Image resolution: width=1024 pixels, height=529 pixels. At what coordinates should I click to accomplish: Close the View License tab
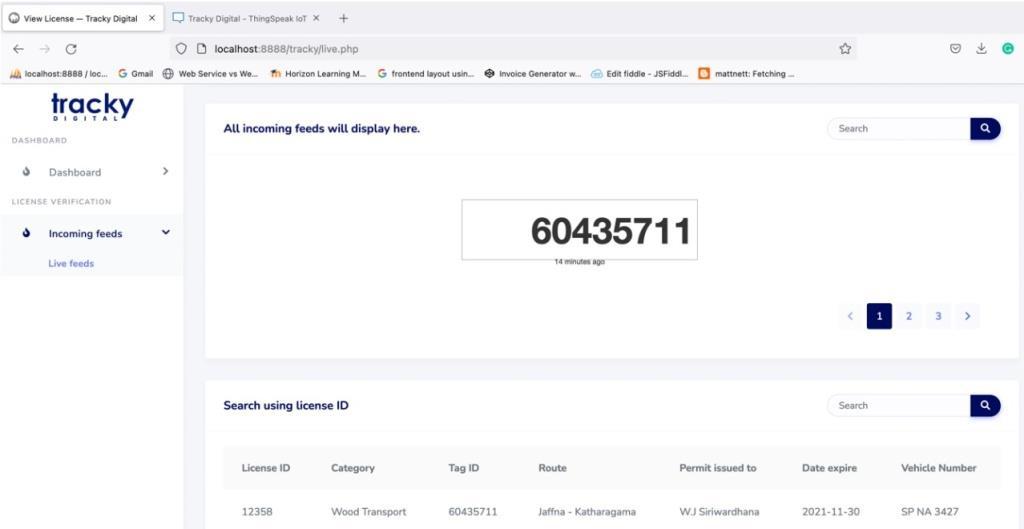pyautogui.click(x=152, y=18)
